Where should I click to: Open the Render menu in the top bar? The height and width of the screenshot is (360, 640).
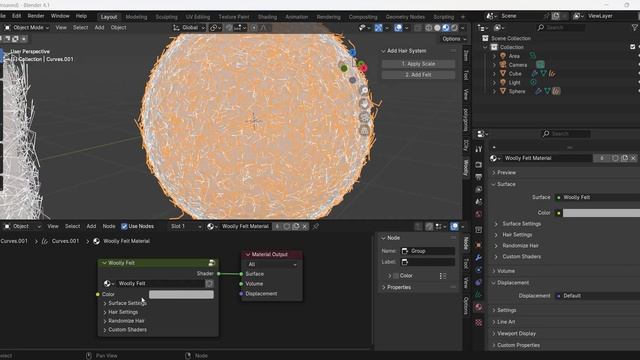[36, 16]
